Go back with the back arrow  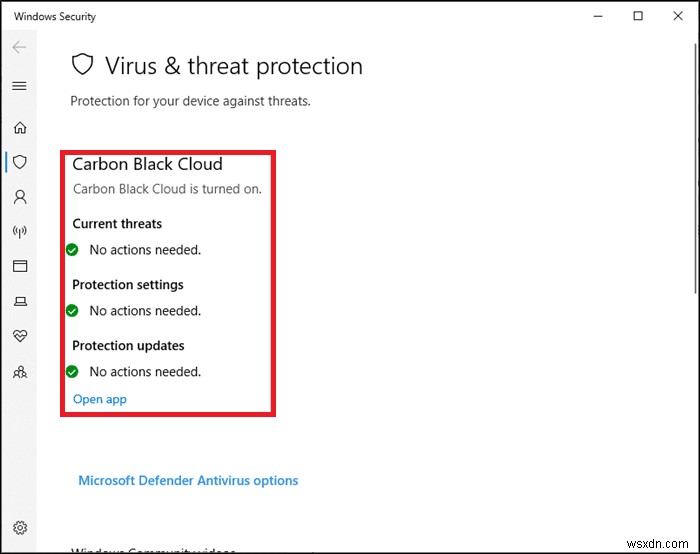(18, 47)
